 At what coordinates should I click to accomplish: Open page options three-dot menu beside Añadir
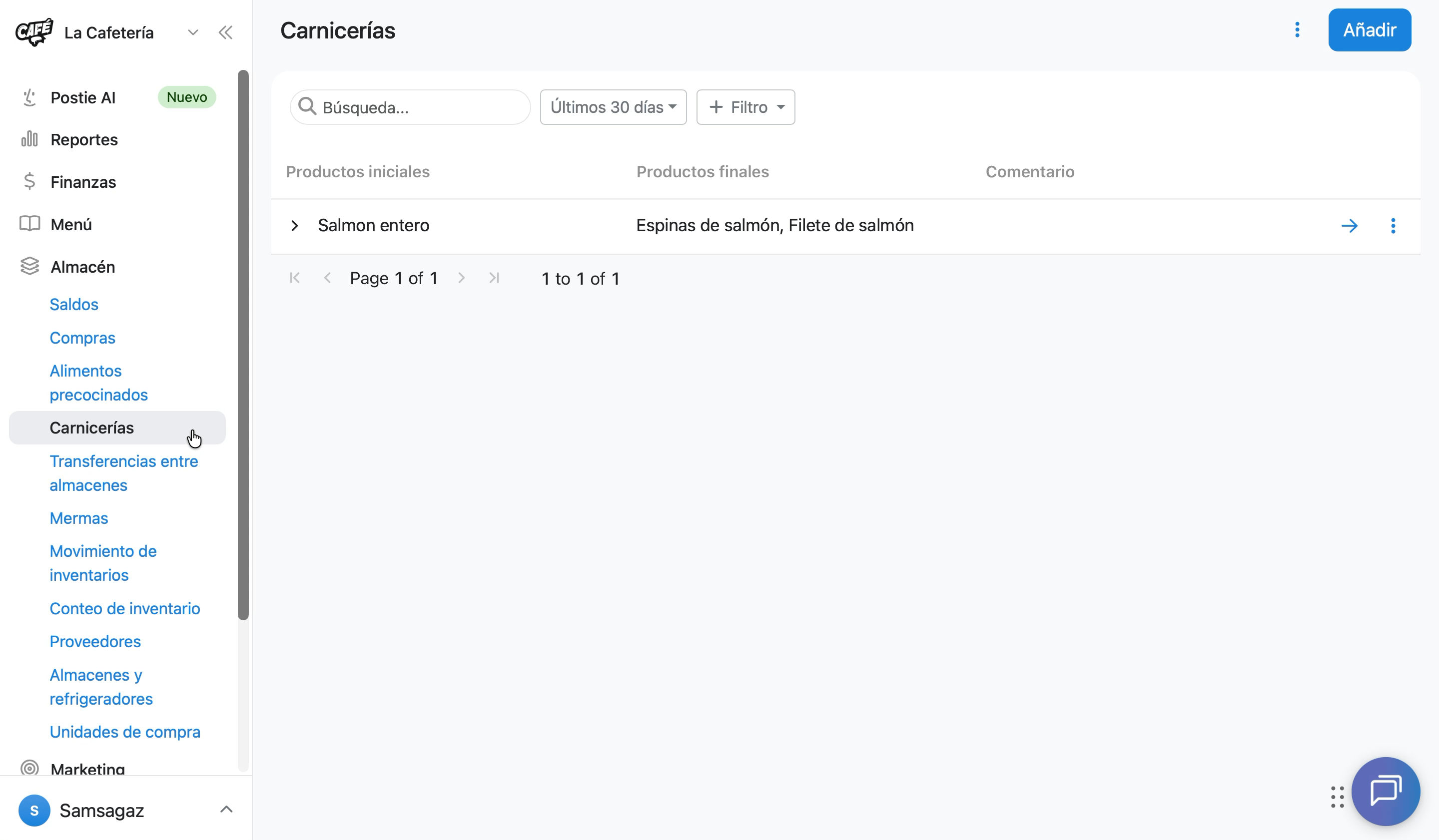coord(1297,29)
